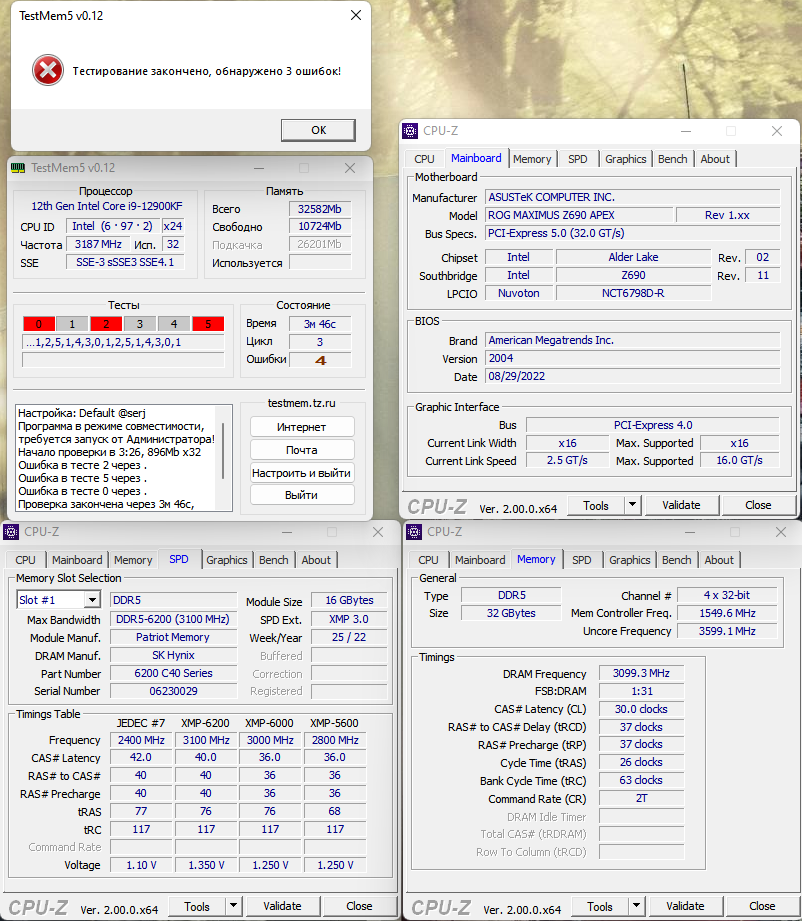This screenshot has width=802, height=921.
Task: Open Memory tab in SPD CPU-Z window
Action: click(133, 560)
